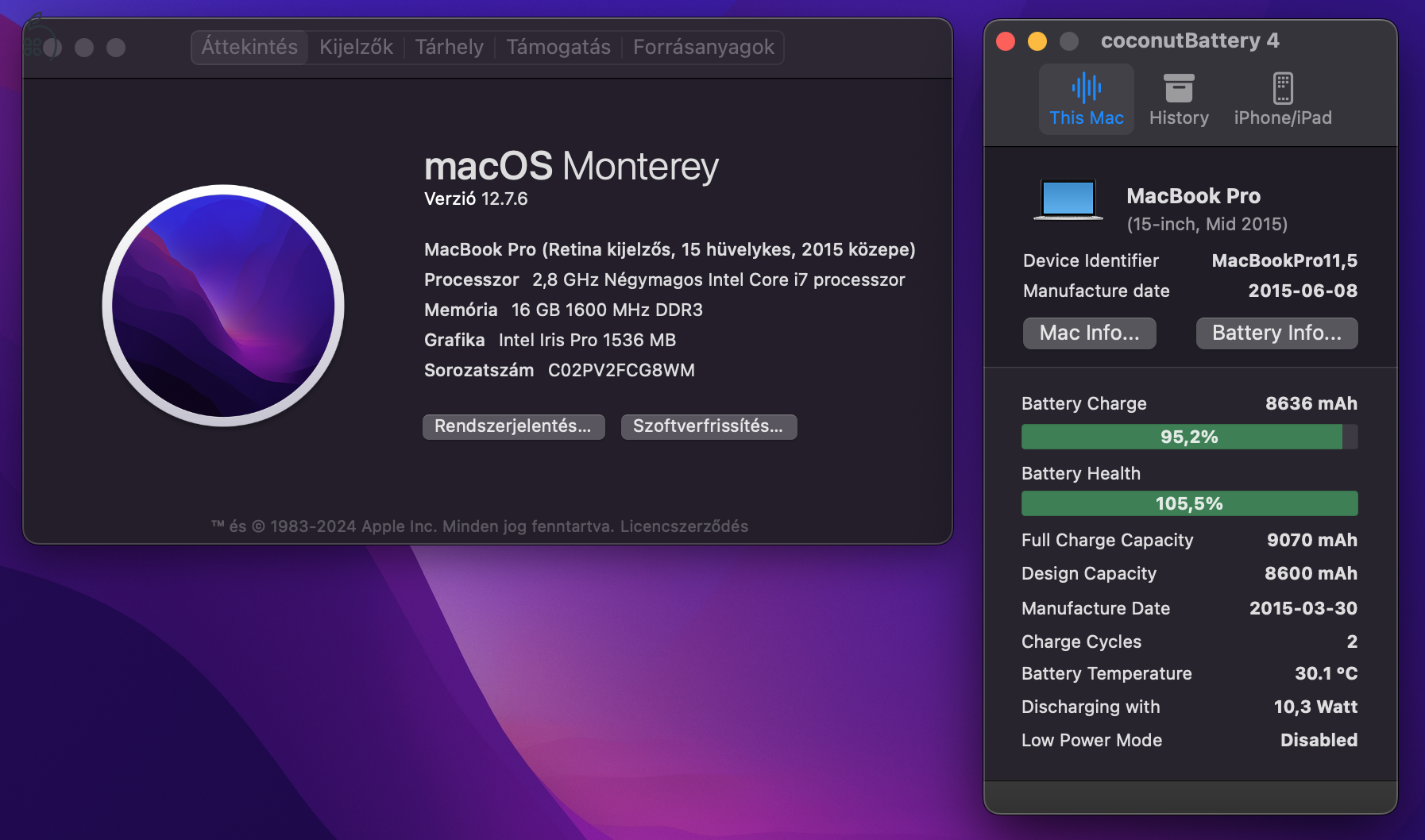Viewport: 1425px width, 840px height.
Task: Select the This Mac toolbar icon
Action: [x=1086, y=100]
